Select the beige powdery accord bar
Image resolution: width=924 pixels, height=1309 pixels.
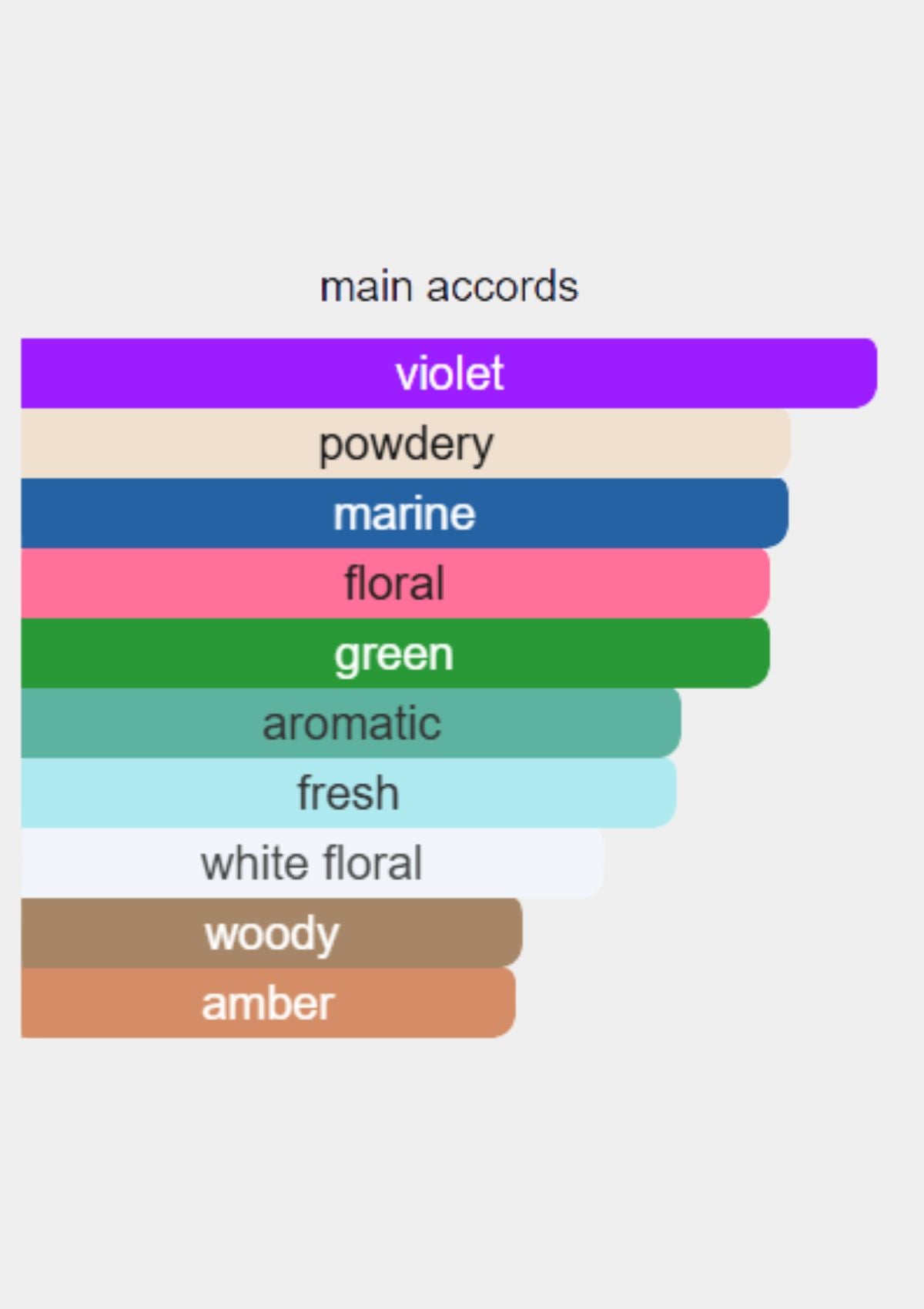(x=406, y=443)
